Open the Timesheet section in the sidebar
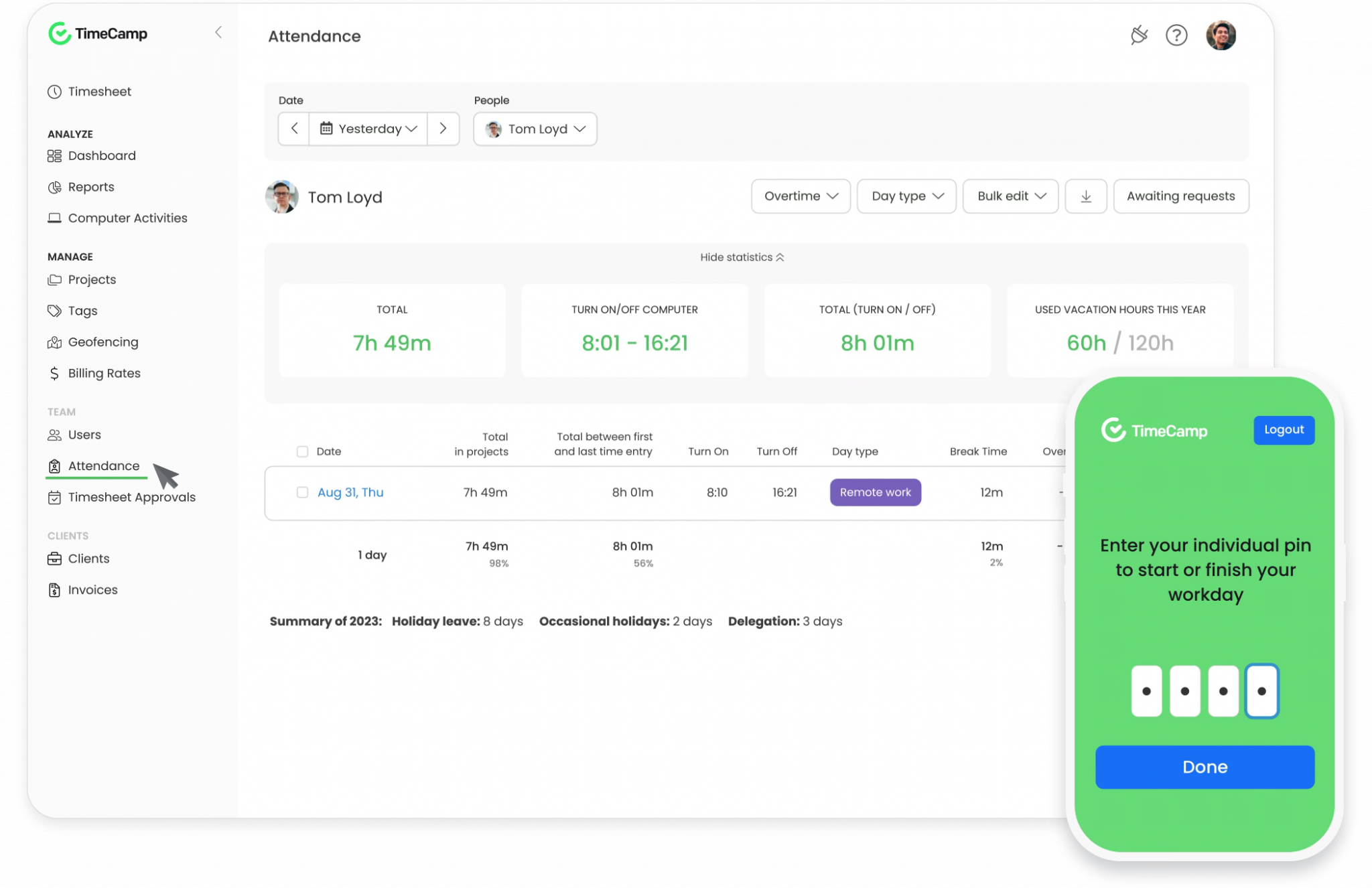This screenshot has height=888, width=1372. 98,91
